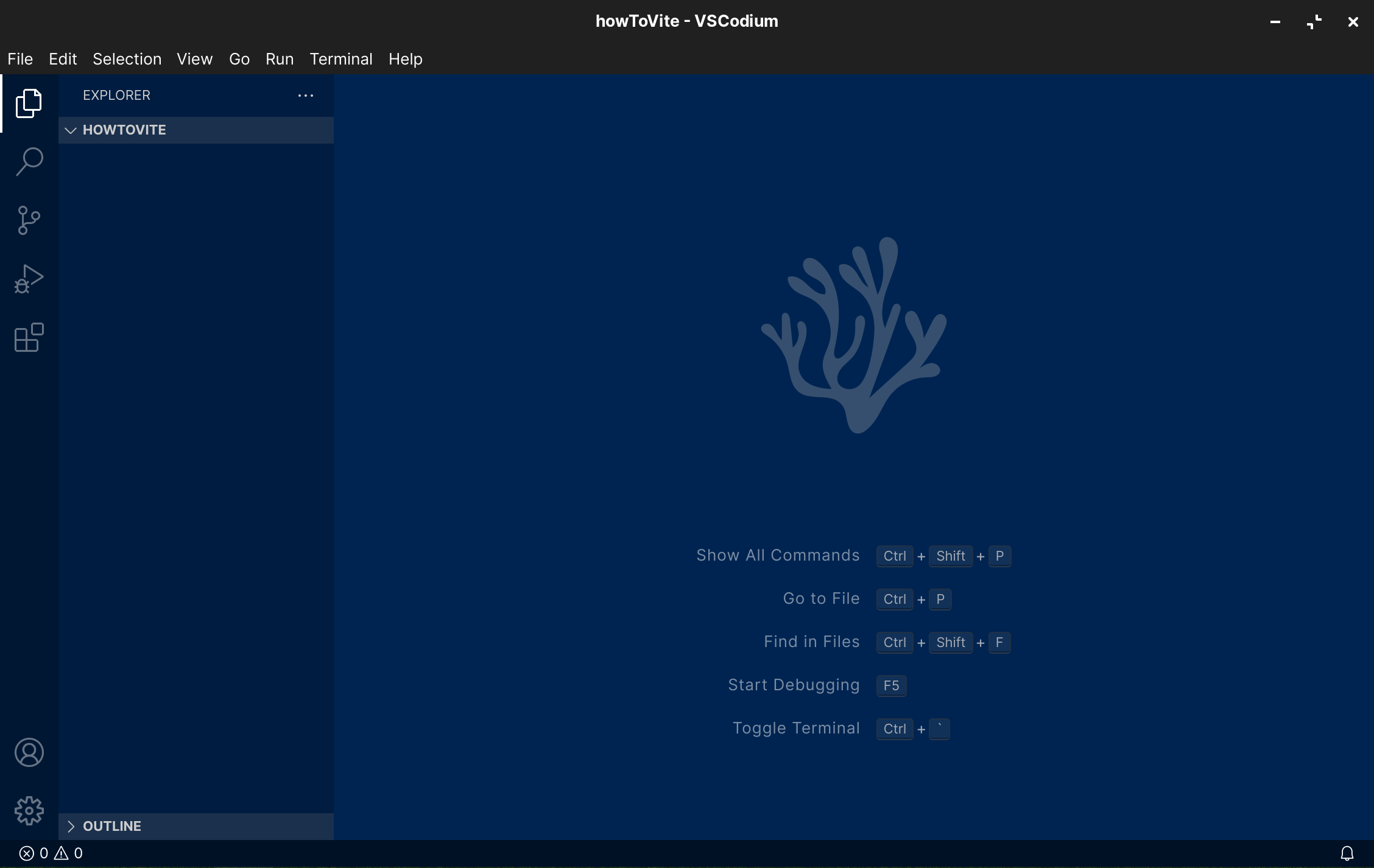The height and width of the screenshot is (868, 1374).
Task: Click the EXPLORER panel title
Action: [116, 96]
